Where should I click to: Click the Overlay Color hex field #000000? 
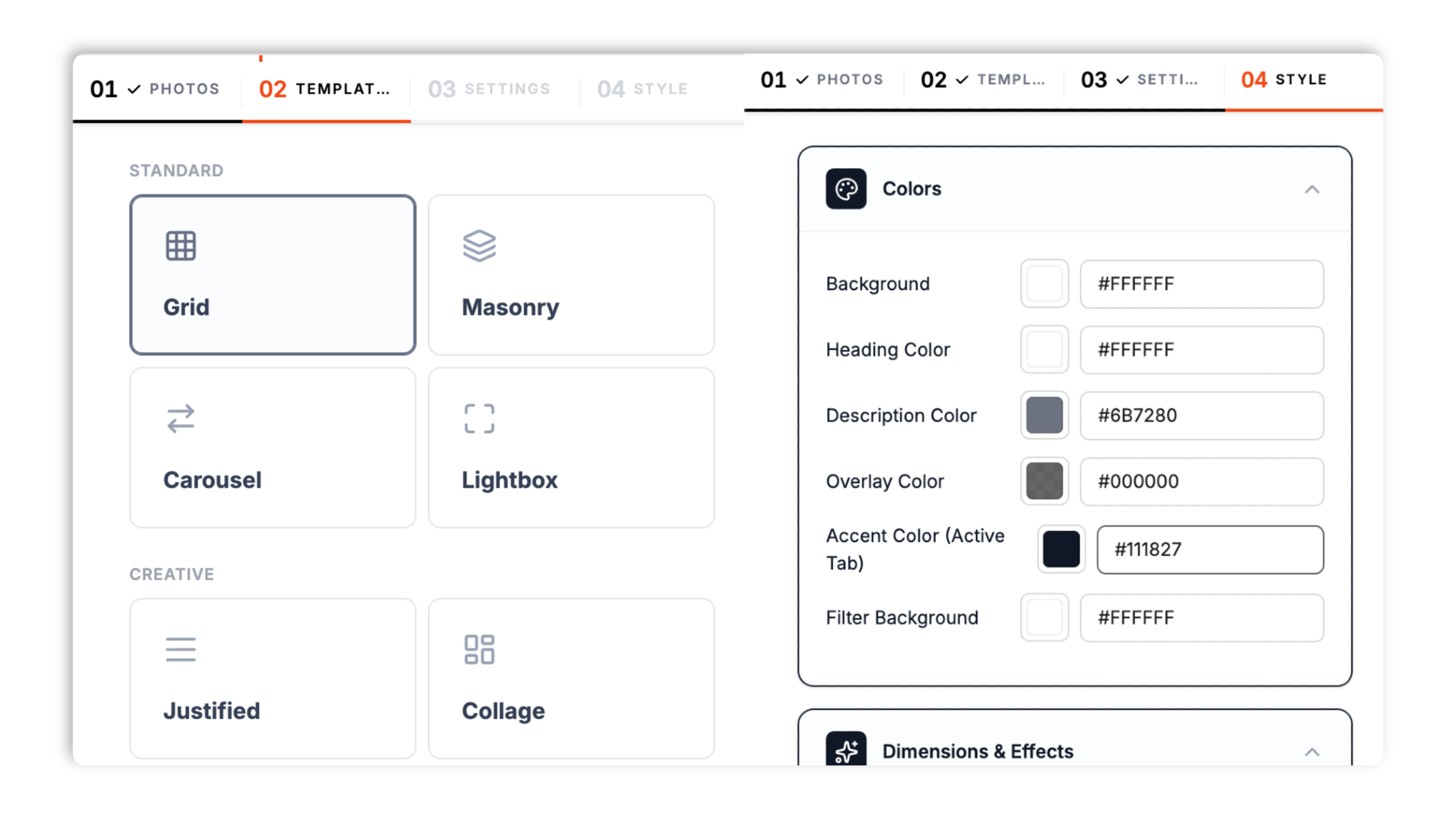[x=1202, y=481]
